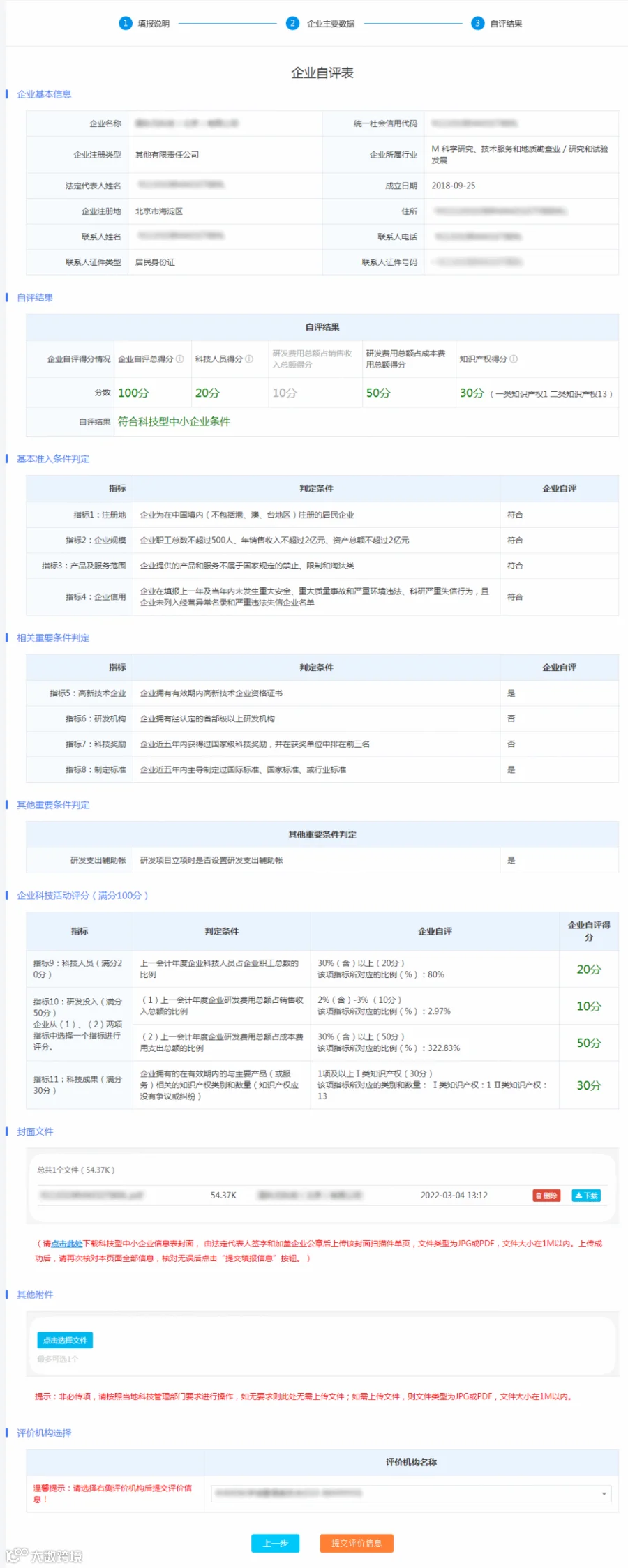Click 其他有限责任公司 registration type value

[x=167, y=155]
